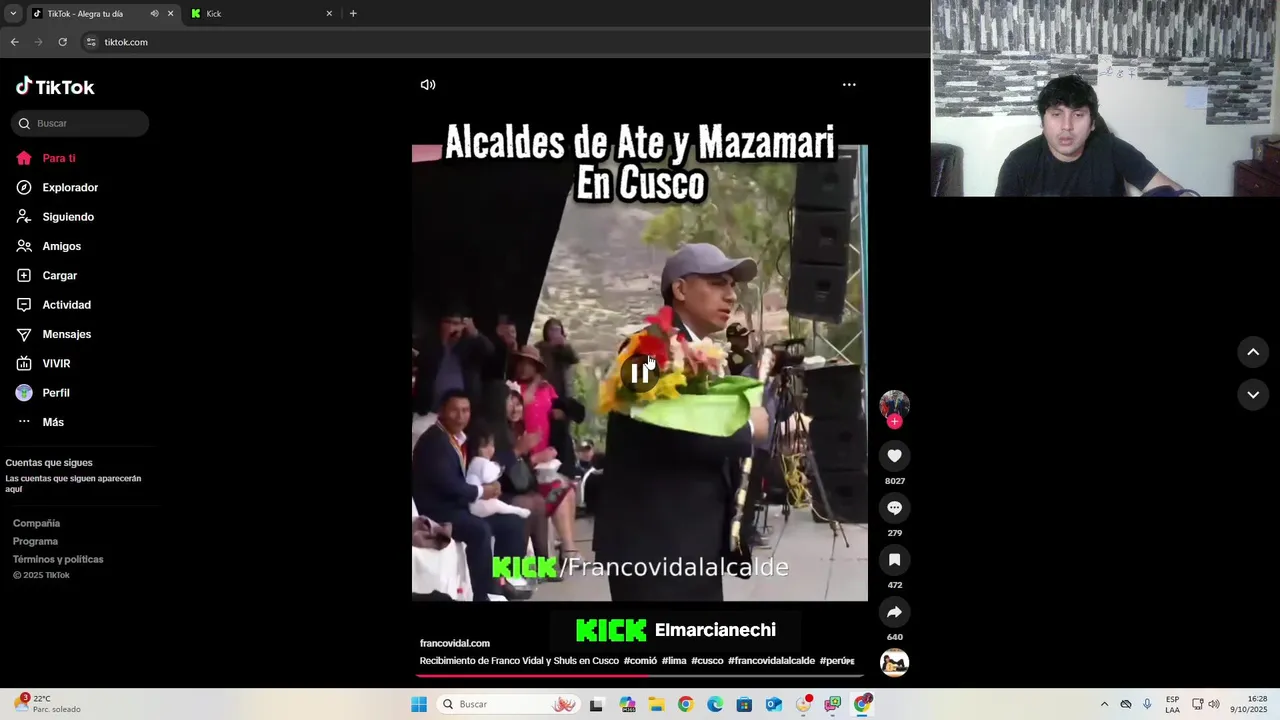The image size is (1280, 720).
Task: Click the #lima hashtag
Action: coord(674,661)
